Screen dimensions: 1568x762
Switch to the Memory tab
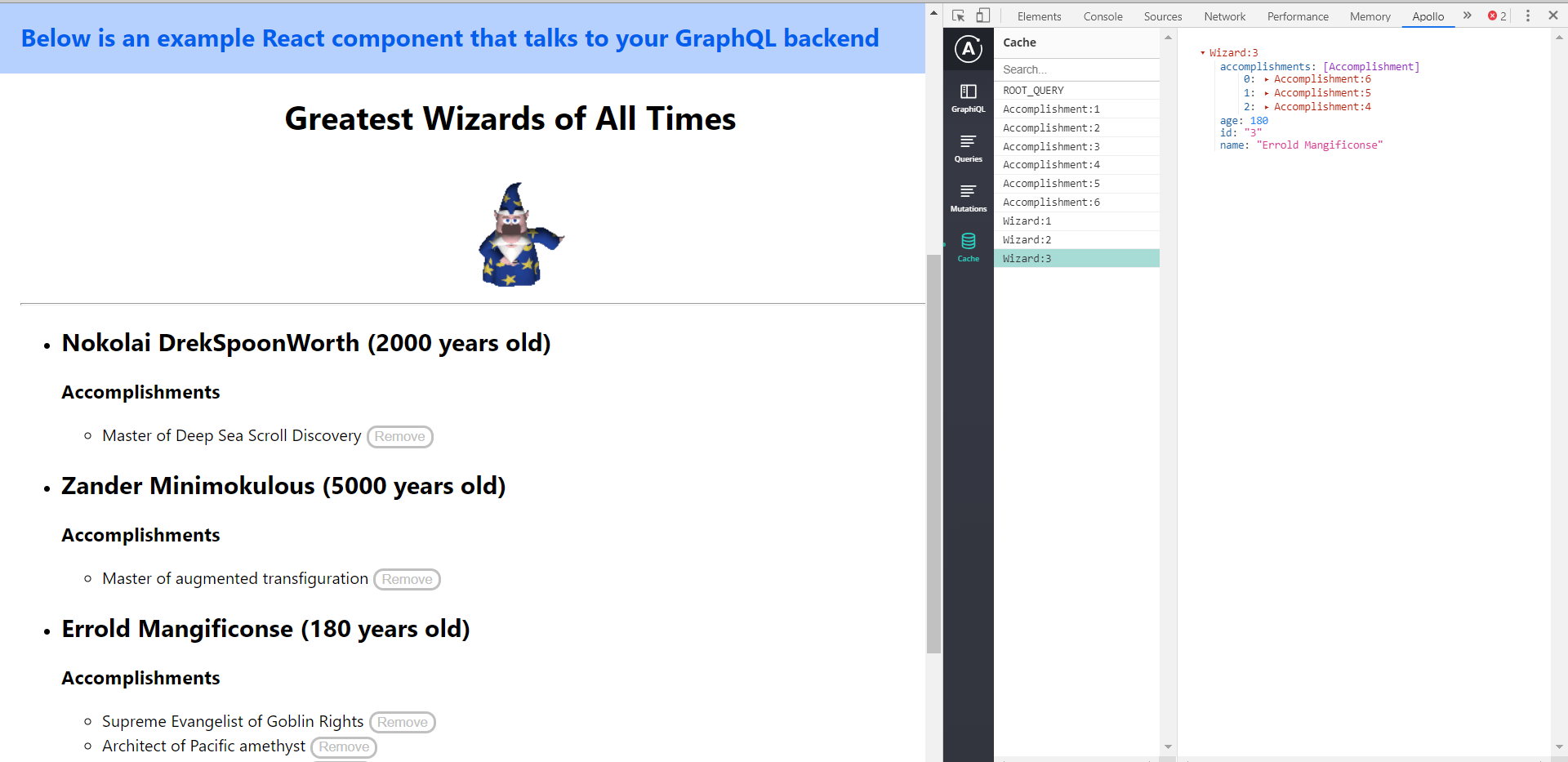click(1370, 16)
